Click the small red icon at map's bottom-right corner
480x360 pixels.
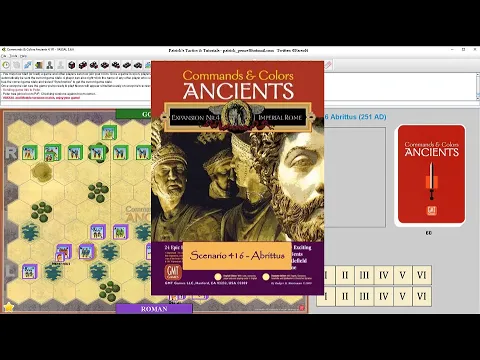[302, 308]
